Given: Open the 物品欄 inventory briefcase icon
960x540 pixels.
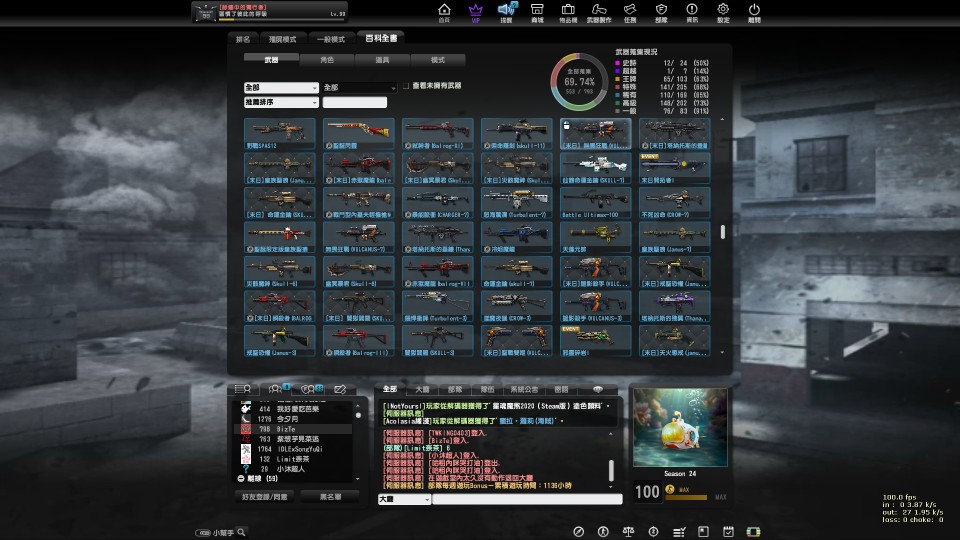Looking at the screenshot, I should 568,10.
